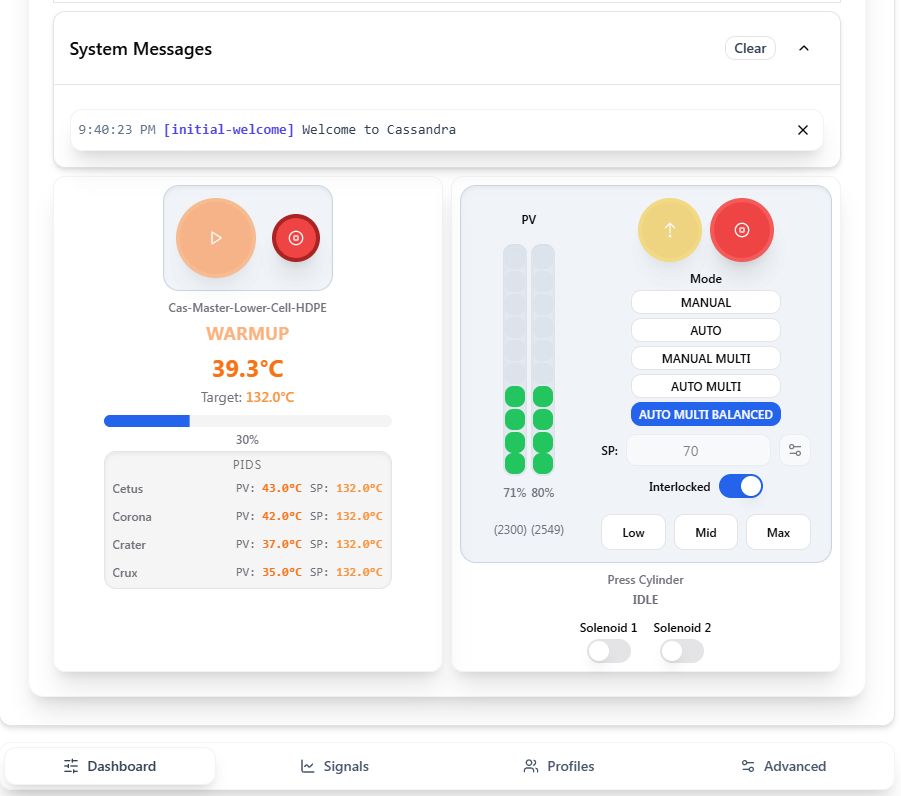Click the red stop button beside play
Image resolution: width=901 pixels, height=796 pixels.
pos(296,238)
